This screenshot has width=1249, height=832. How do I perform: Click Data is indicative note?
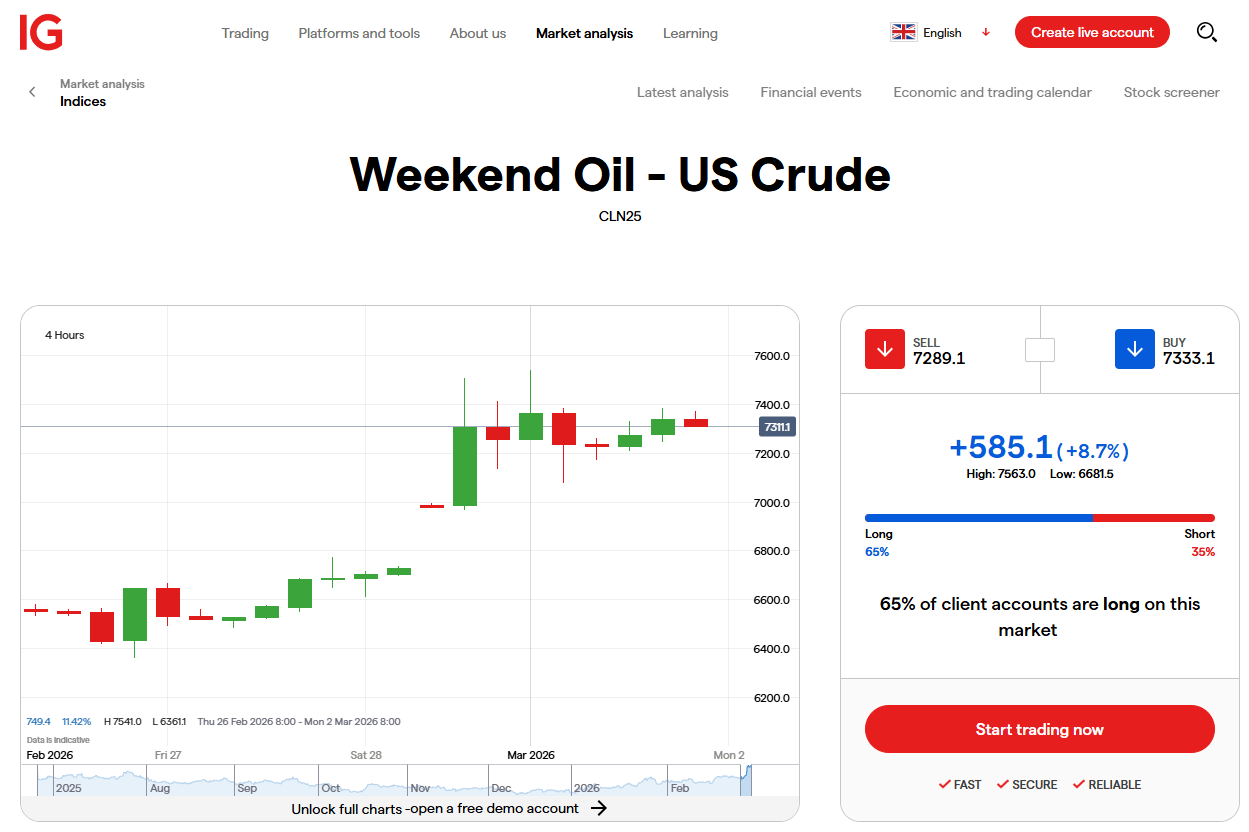coord(57,740)
